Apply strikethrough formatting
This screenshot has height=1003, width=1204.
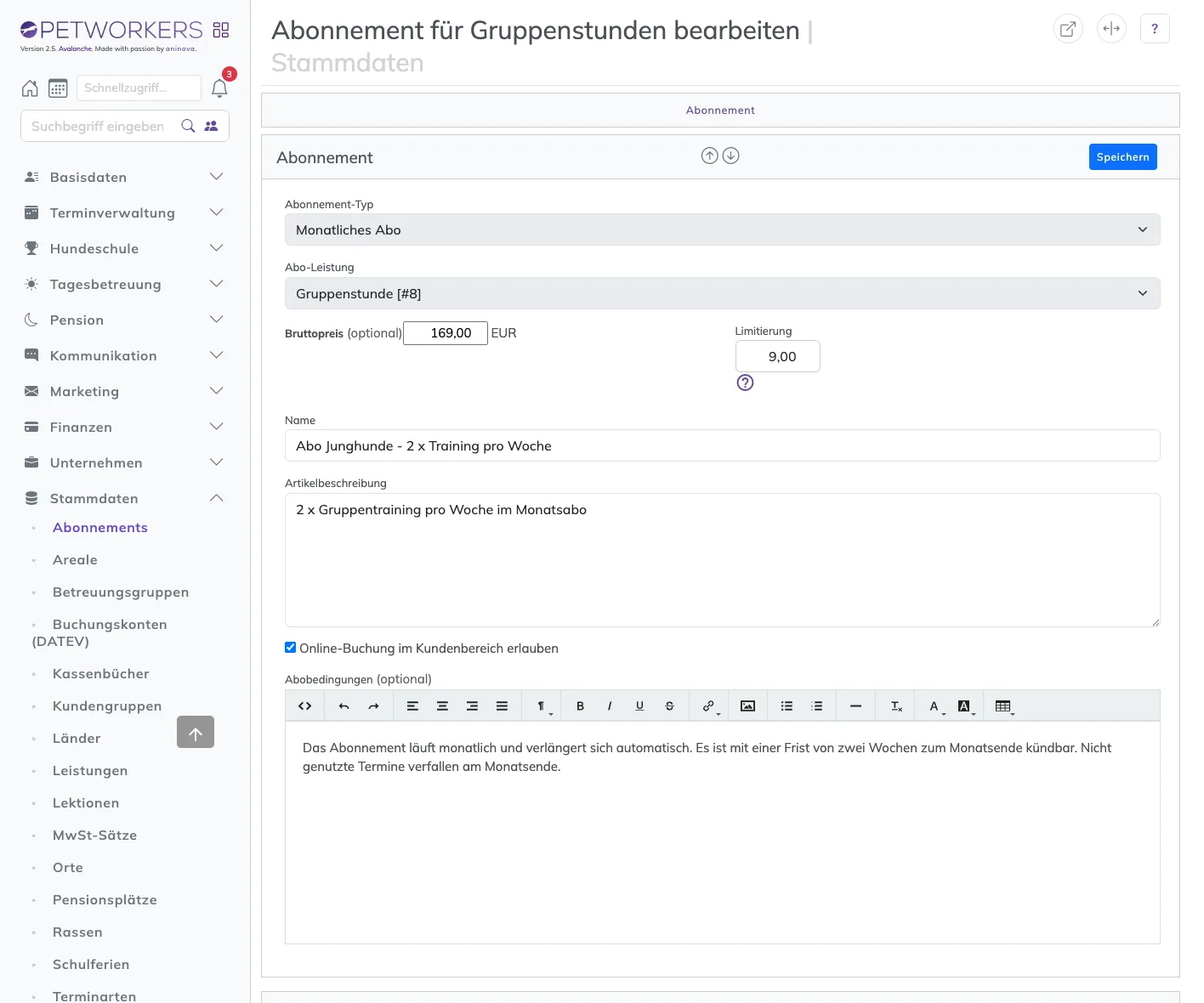[669, 705]
